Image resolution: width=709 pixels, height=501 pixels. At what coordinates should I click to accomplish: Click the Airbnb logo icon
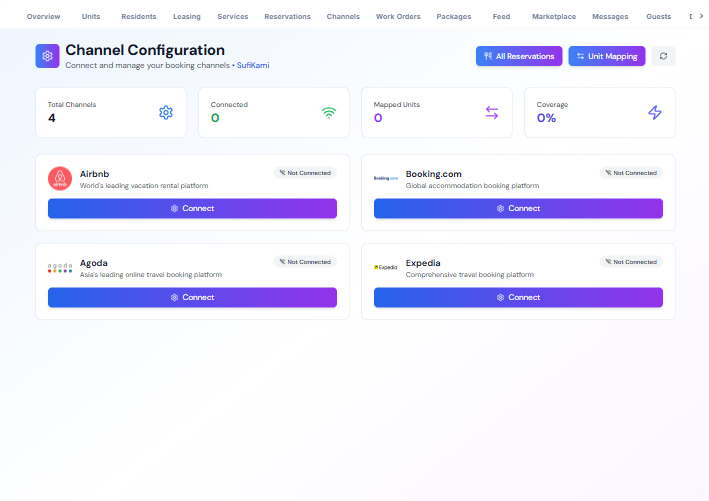[60, 179]
